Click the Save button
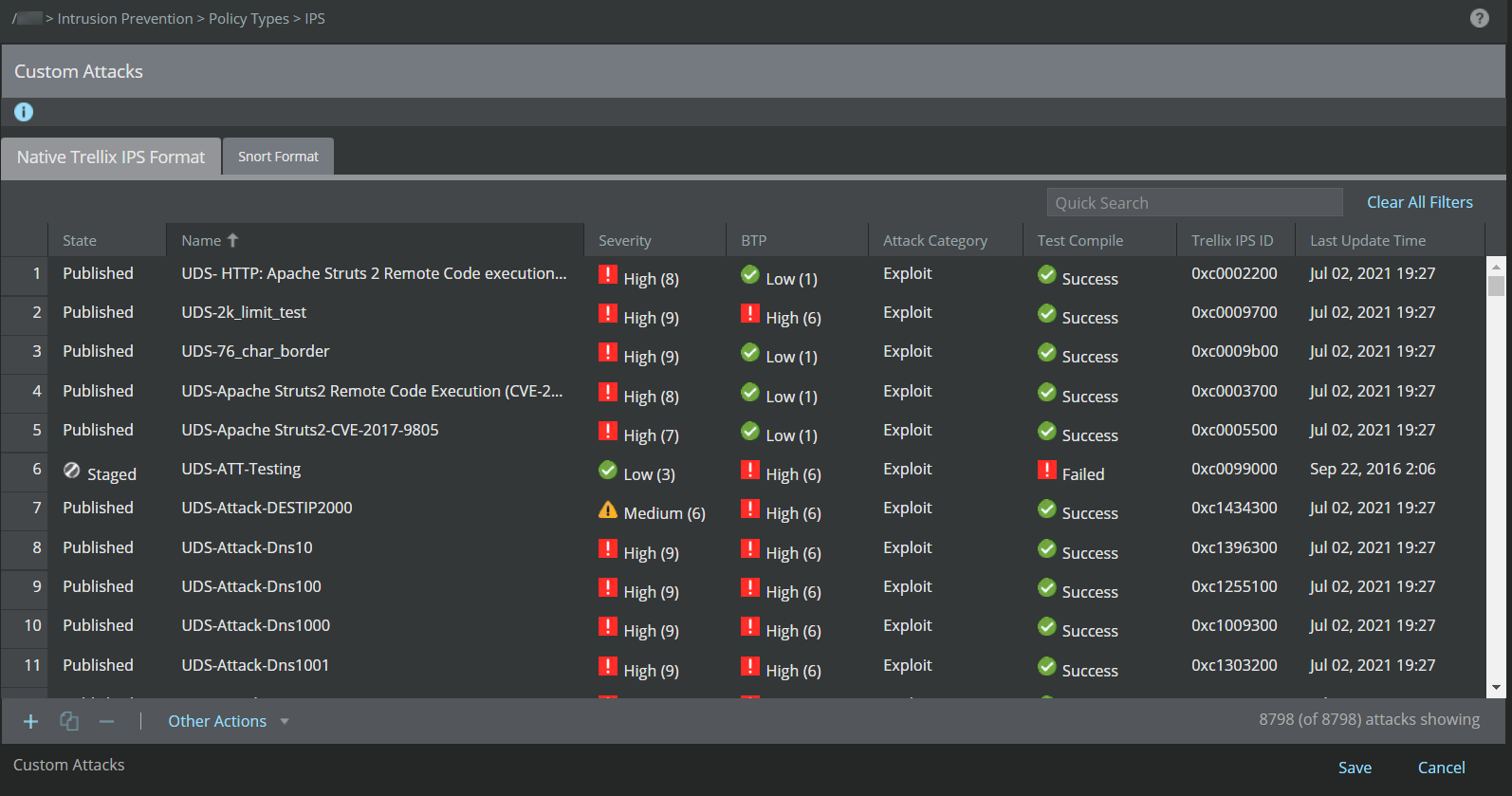 1355,768
